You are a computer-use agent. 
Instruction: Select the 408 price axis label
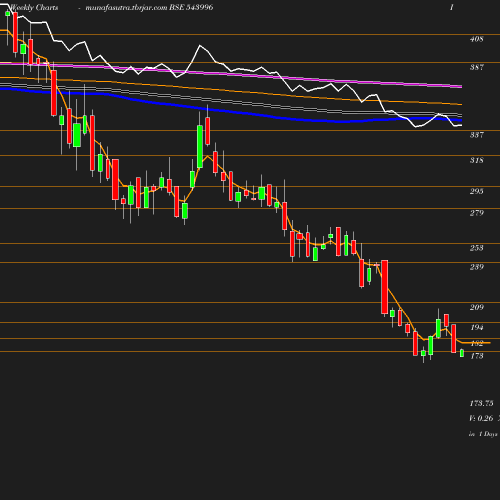tap(476, 39)
